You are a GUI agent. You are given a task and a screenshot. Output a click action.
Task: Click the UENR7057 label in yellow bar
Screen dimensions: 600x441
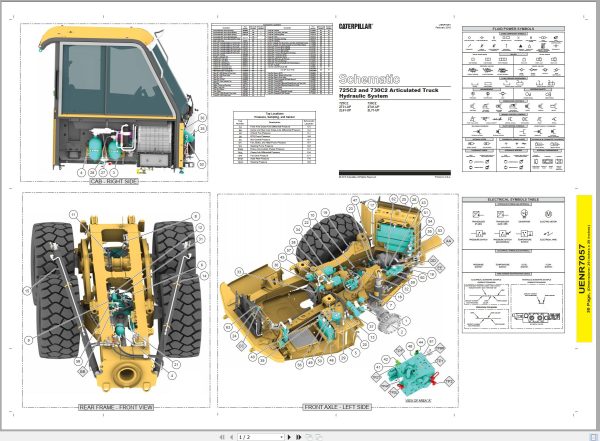click(x=582, y=269)
